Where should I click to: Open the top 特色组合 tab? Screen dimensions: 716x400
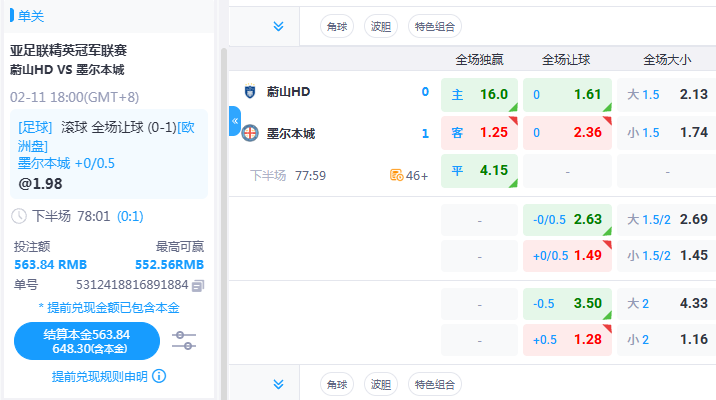click(433, 26)
